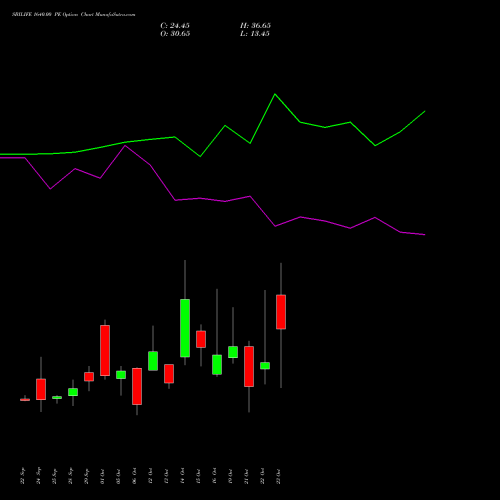Screen dimensions: 500x500
Task: Click the tiny green candle above 25 Sep
Action: 57,397
